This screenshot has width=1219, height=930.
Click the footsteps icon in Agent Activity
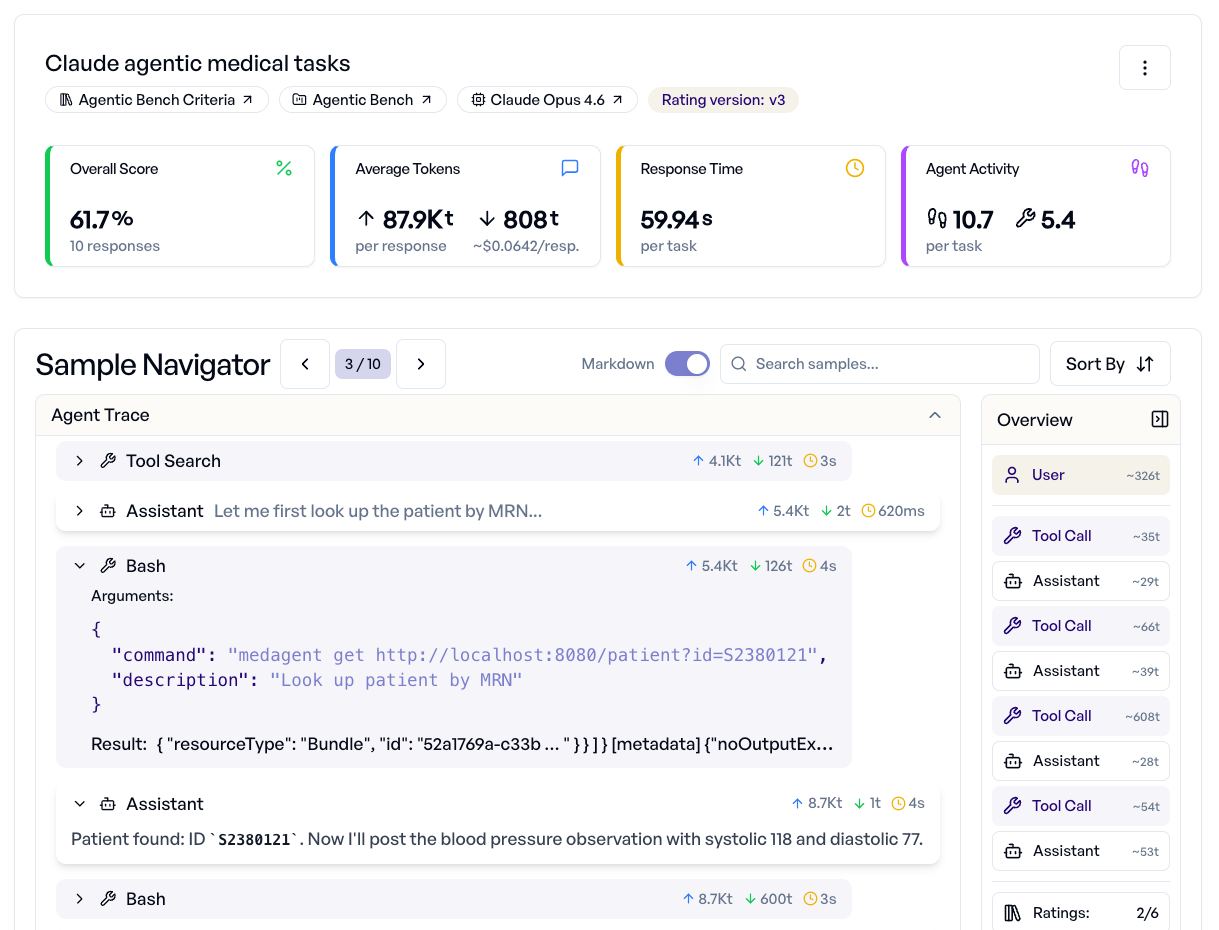1139,169
